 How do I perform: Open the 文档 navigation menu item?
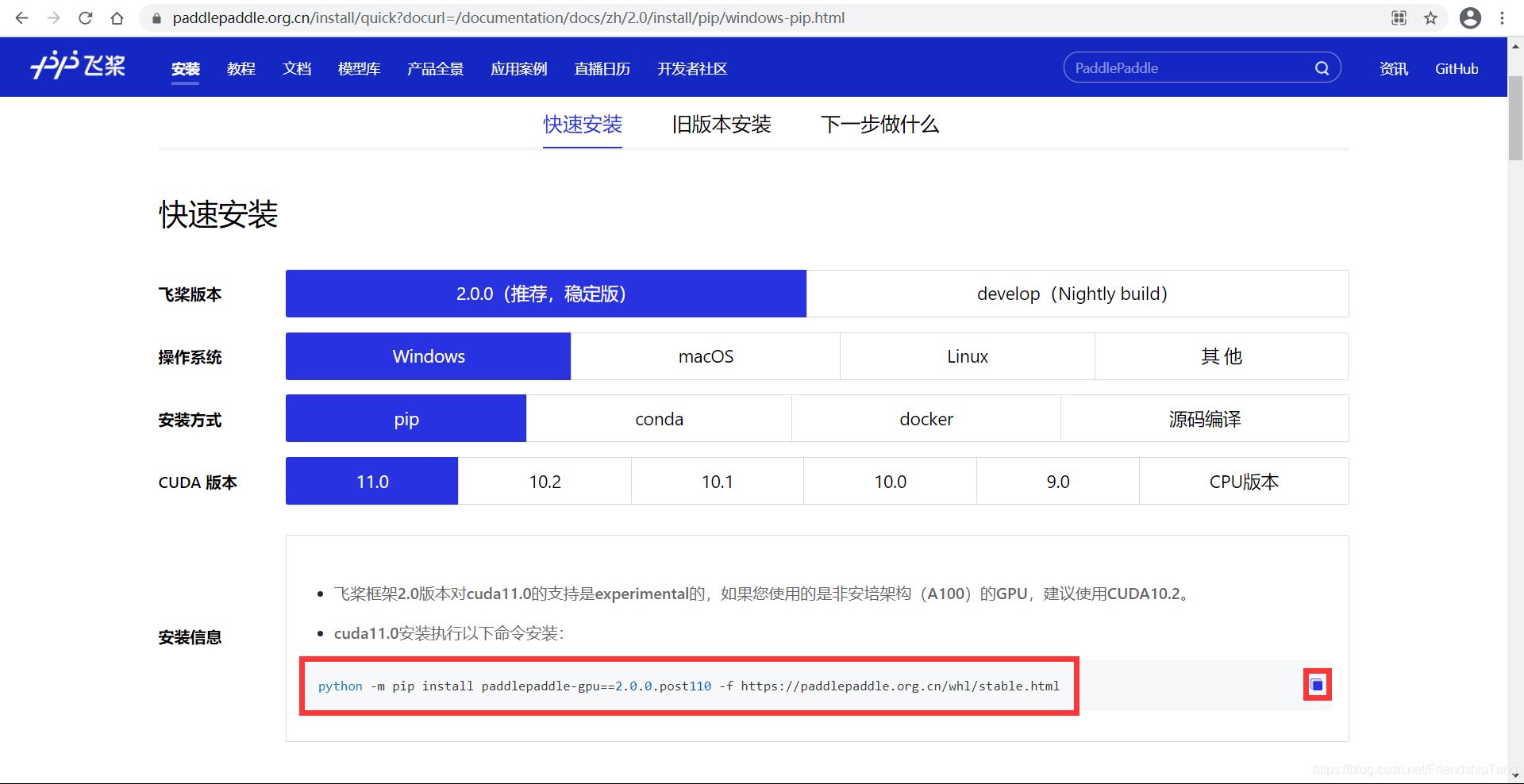click(x=297, y=68)
